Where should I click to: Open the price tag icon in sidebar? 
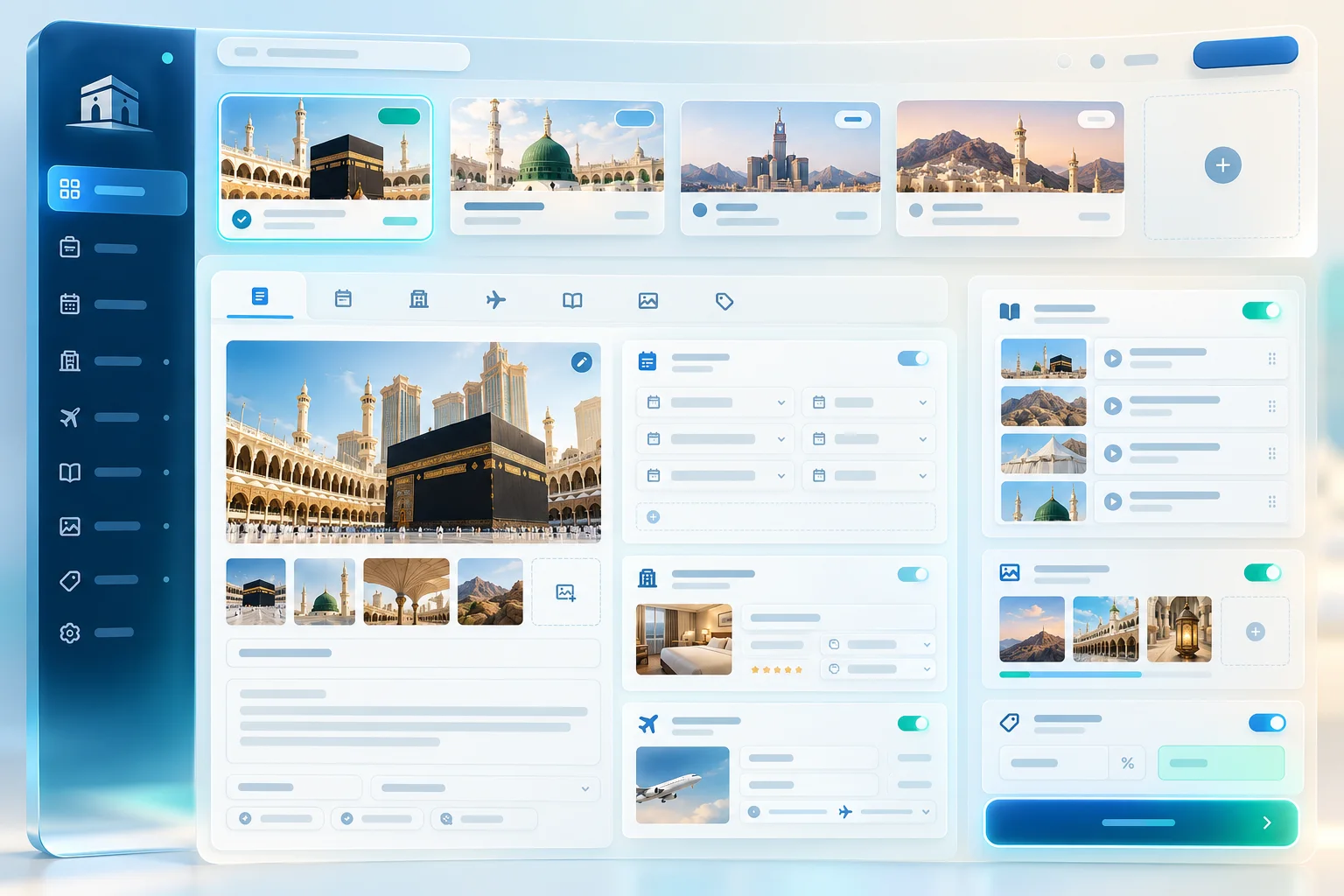(70, 580)
